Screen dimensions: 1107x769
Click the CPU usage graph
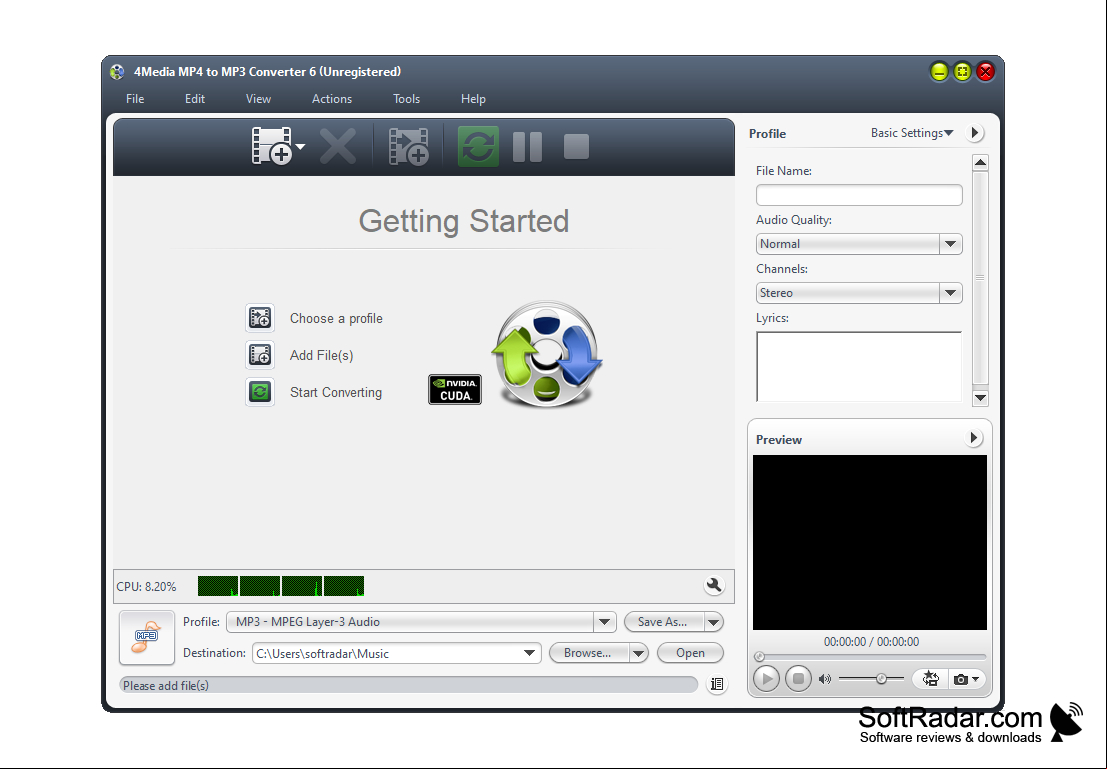(281, 586)
